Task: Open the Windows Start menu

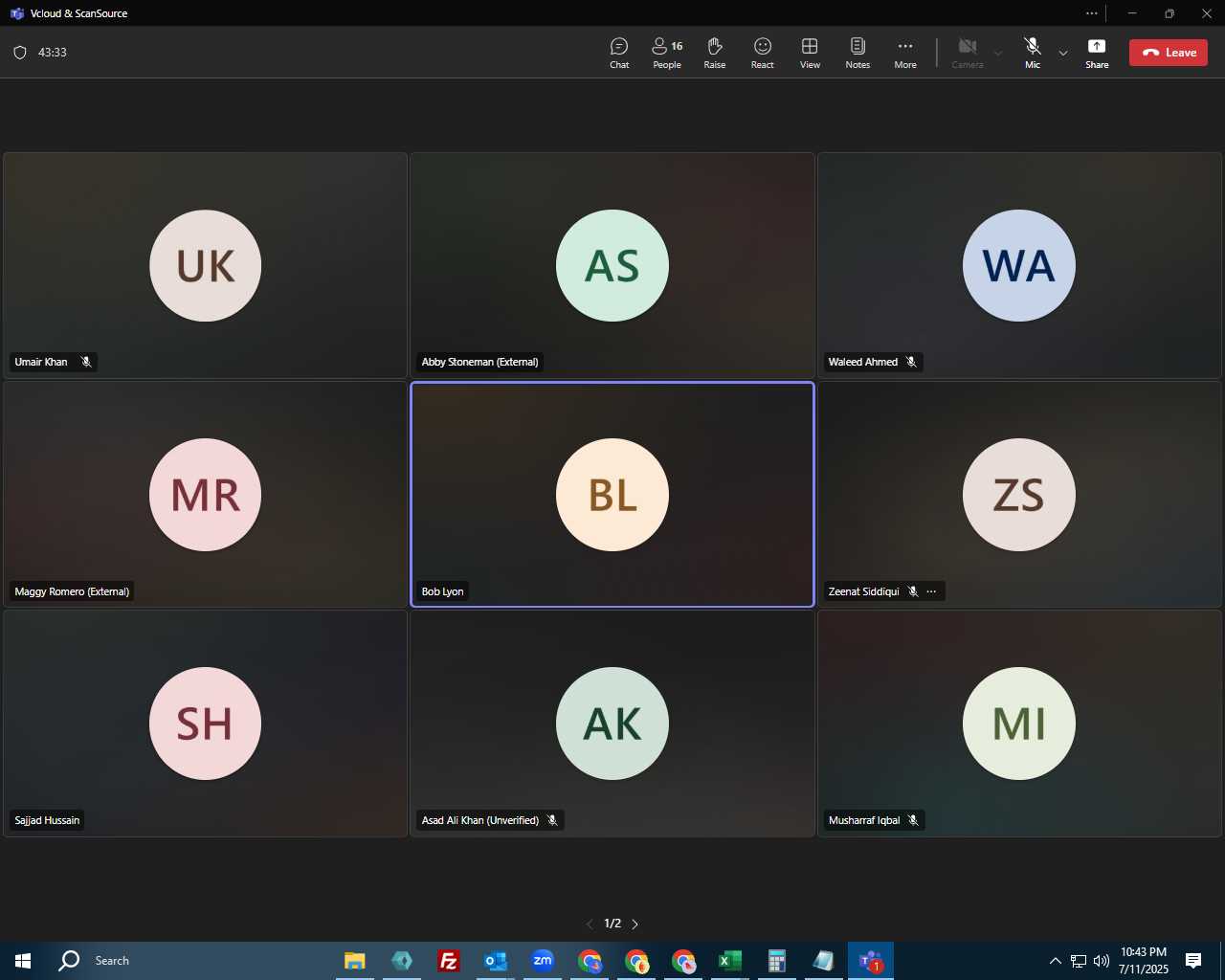Action: click(23, 961)
